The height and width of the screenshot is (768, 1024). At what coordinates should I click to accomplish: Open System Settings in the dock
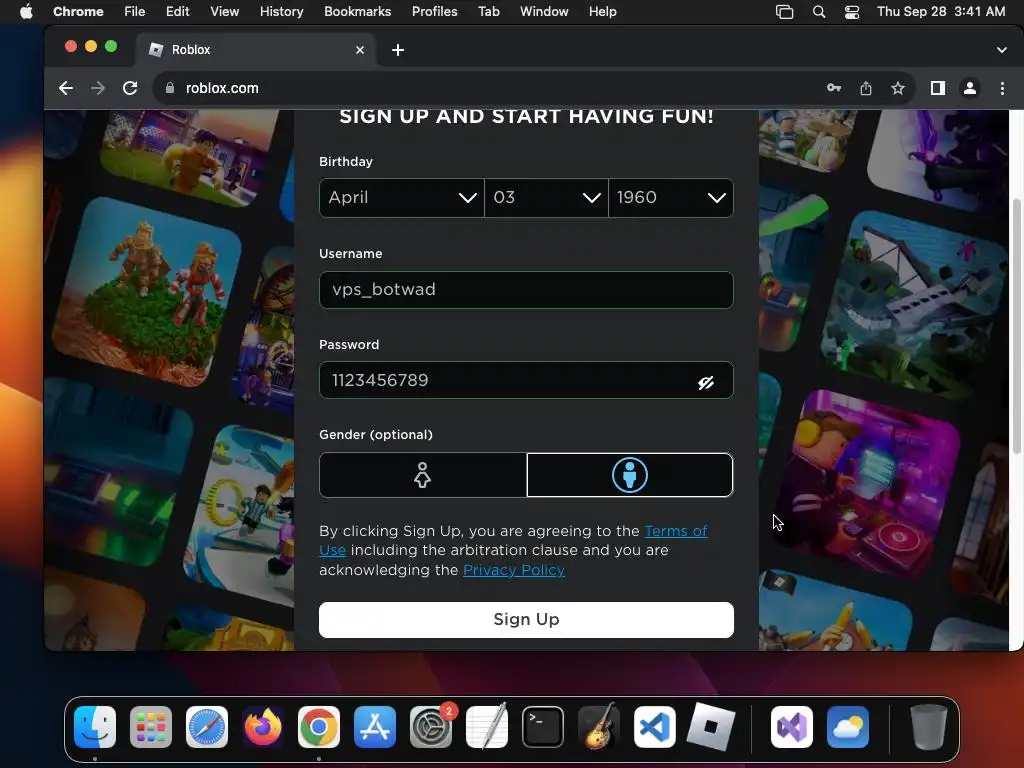(x=431, y=727)
